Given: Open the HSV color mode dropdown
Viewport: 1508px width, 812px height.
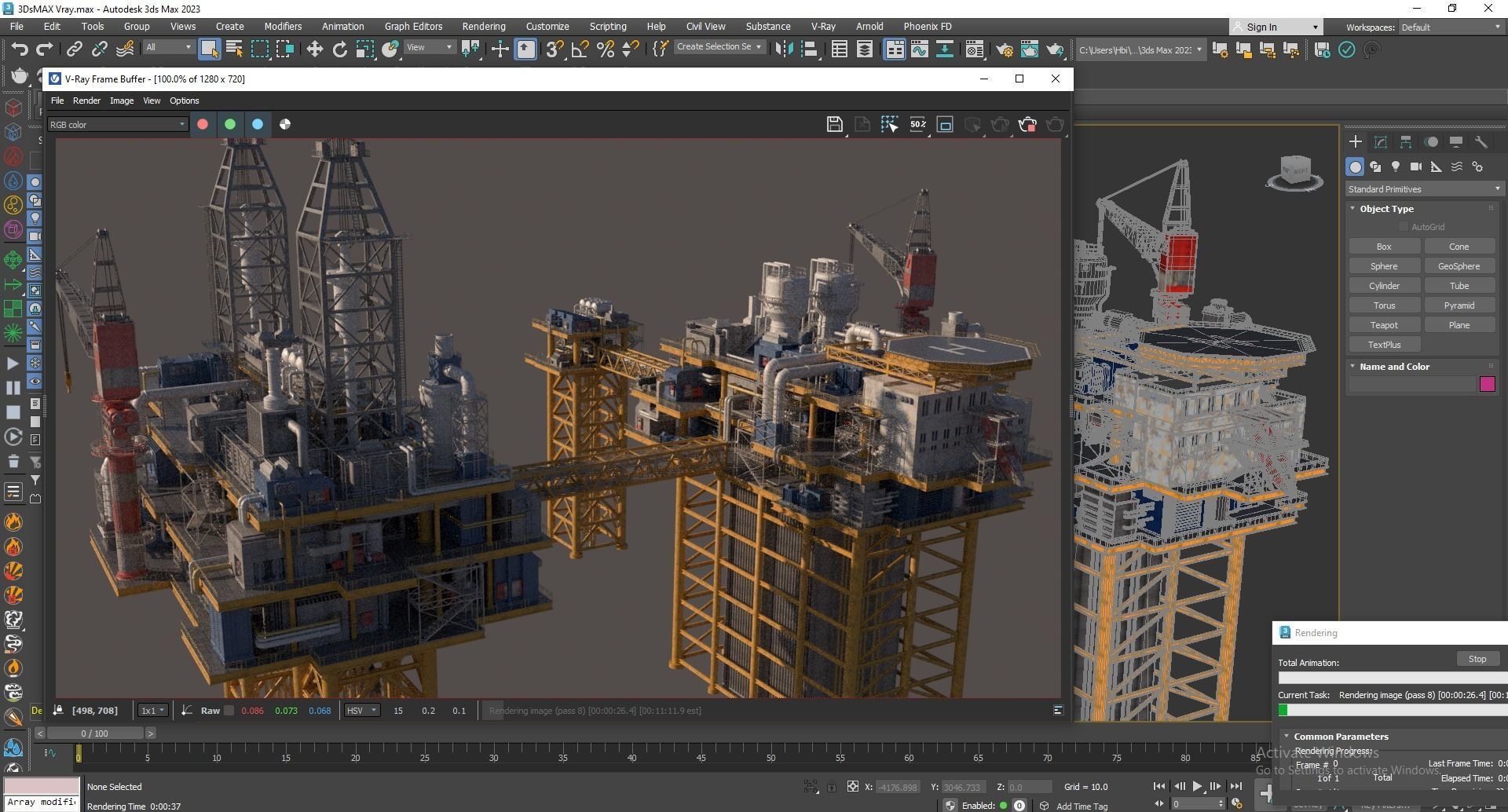Looking at the screenshot, I should 362,711.
